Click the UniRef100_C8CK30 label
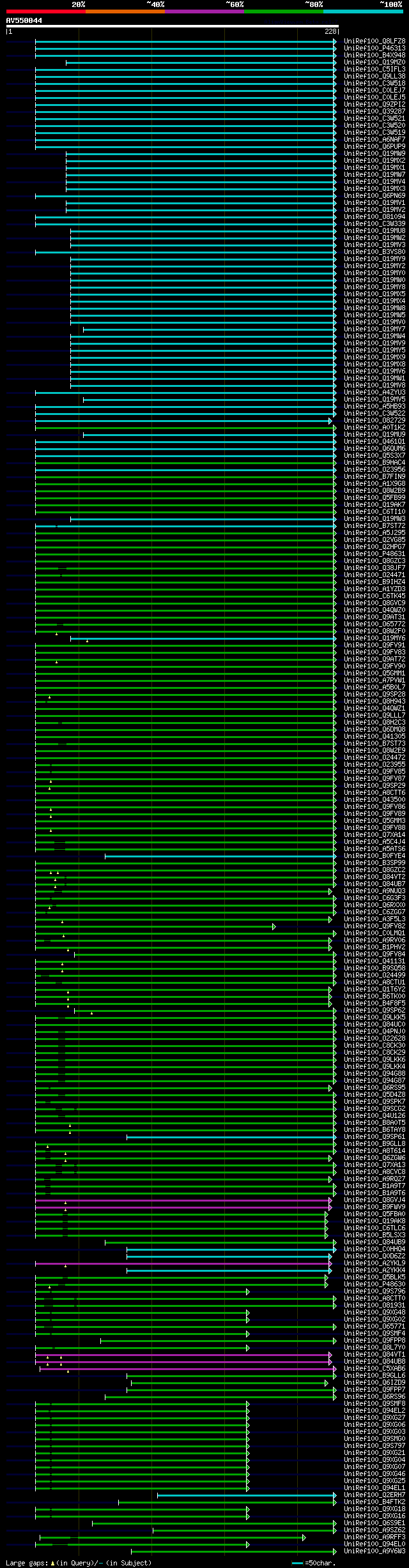 click(374, 1046)
